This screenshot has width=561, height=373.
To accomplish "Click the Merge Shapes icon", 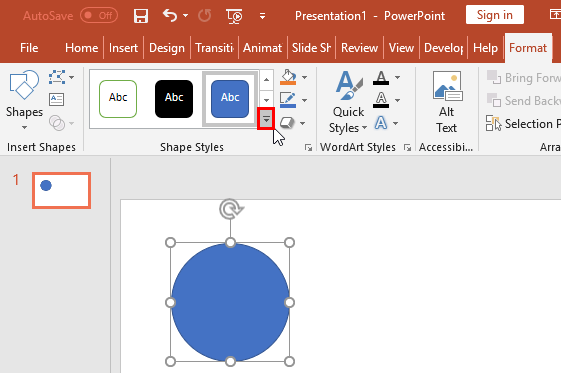I will (57, 123).
